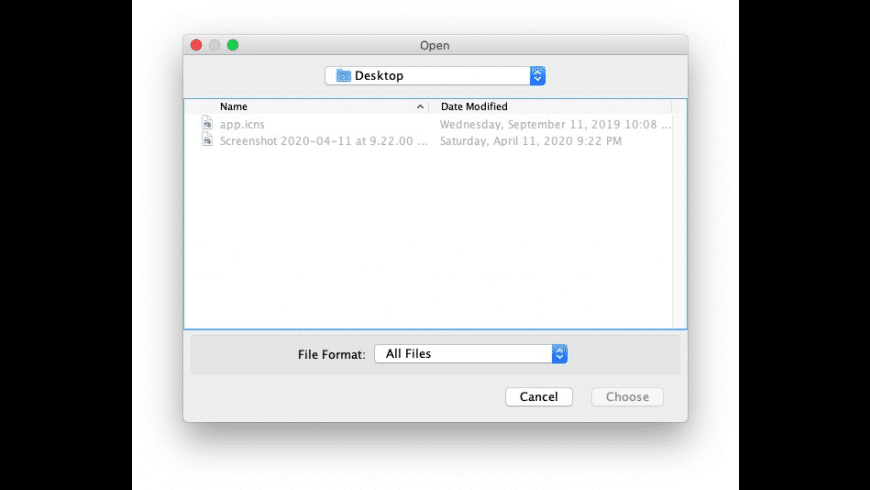The width and height of the screenshot is (870, 490).
Task: Click the green zoom window button
Action: (x=233, y=45)
